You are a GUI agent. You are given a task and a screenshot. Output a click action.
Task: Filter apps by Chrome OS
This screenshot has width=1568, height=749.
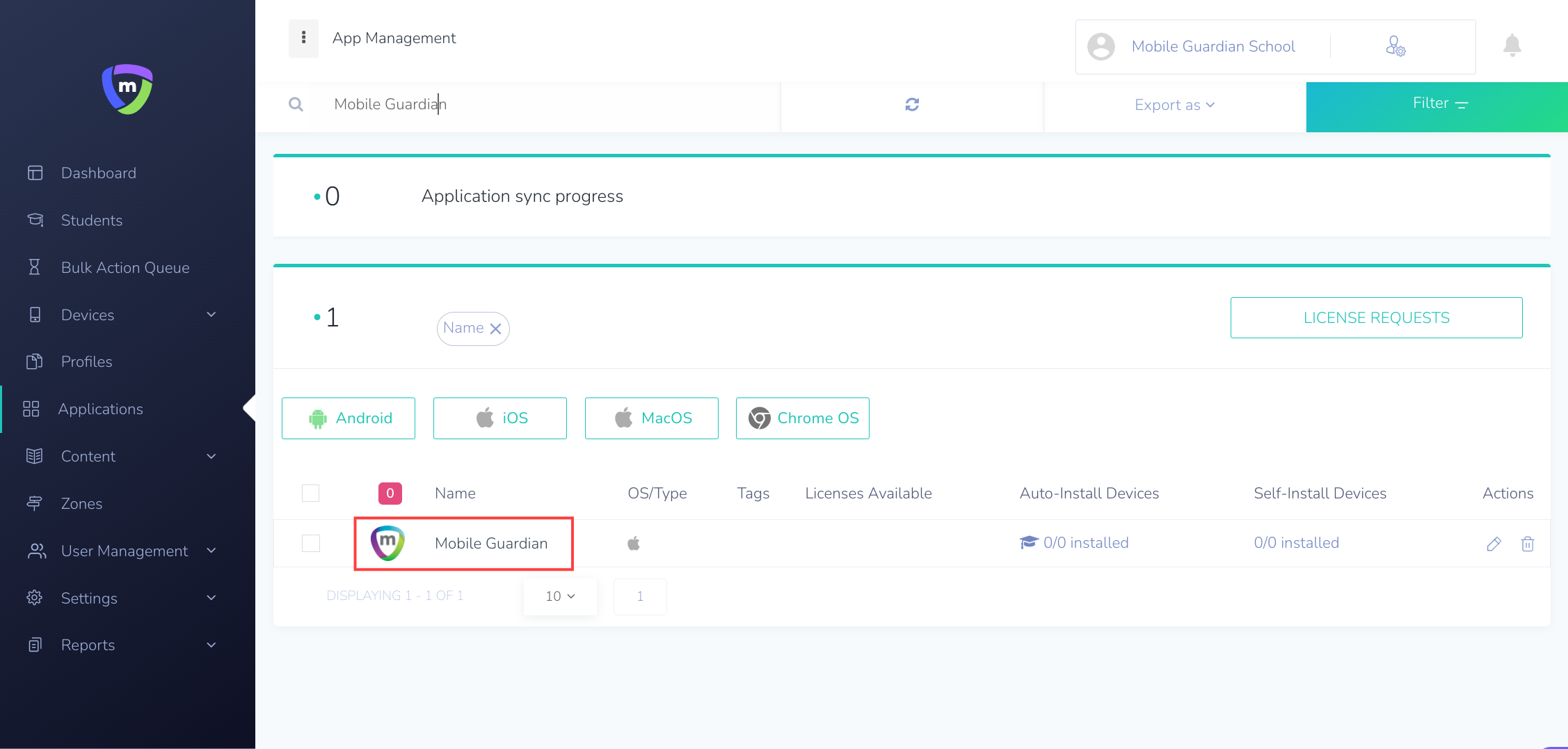pos(803,418)
